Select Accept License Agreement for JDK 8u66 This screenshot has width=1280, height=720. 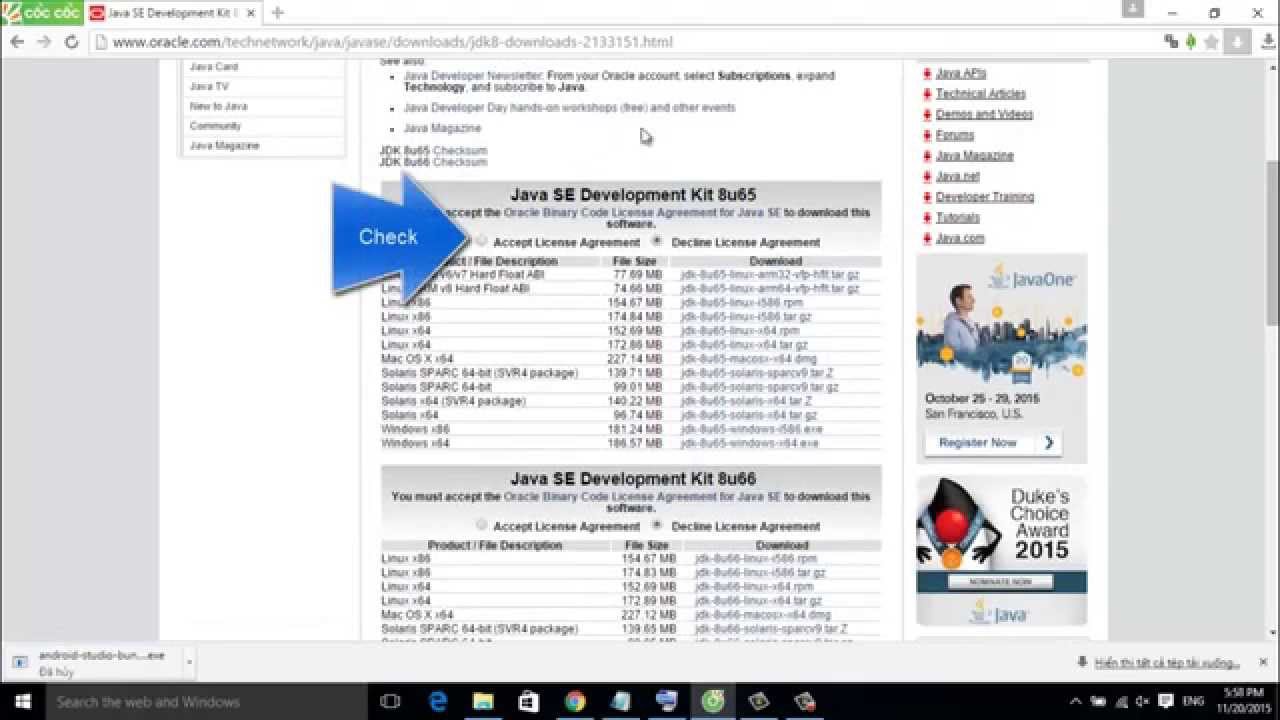[x=481, y=525]
